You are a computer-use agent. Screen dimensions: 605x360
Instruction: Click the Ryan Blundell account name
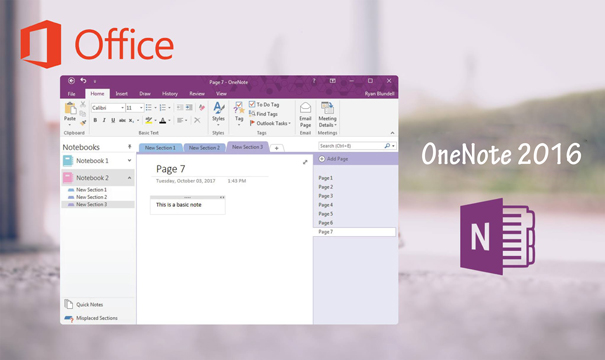[x=379, y=94]
